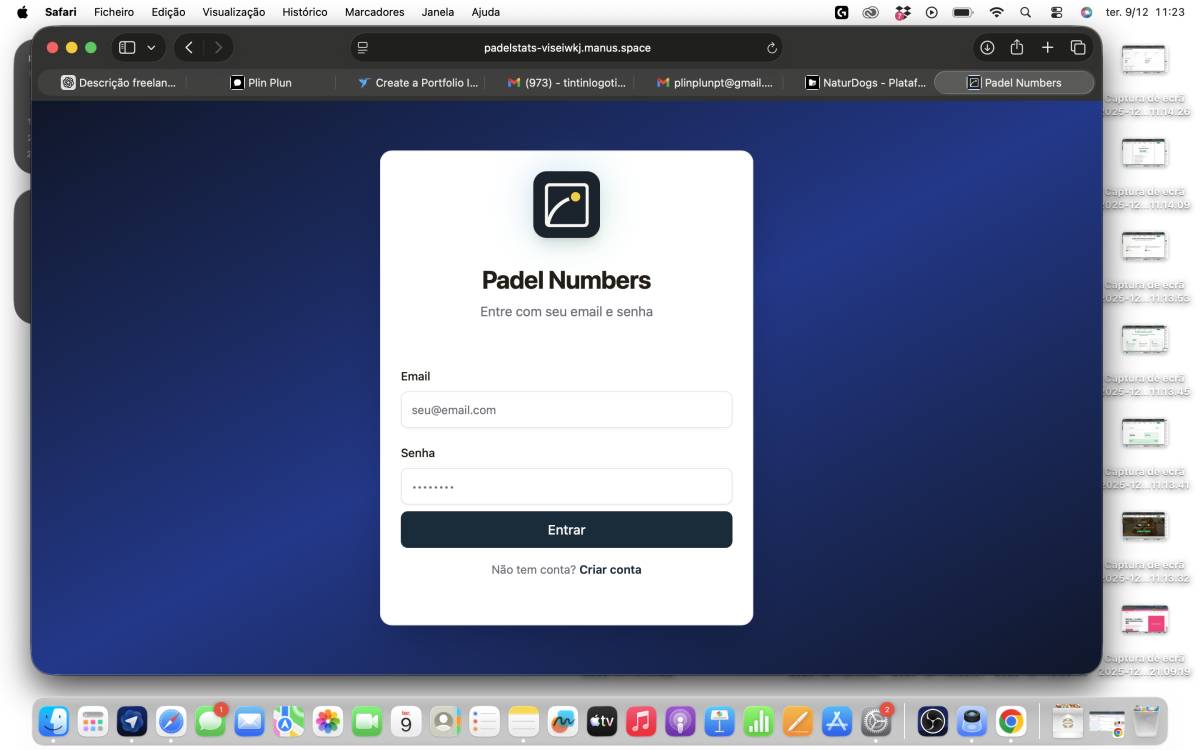This screenshot has width=1200, height=750.
Task: Switch to the plinplunpt@gmail tab
Action: pos(715,83)
